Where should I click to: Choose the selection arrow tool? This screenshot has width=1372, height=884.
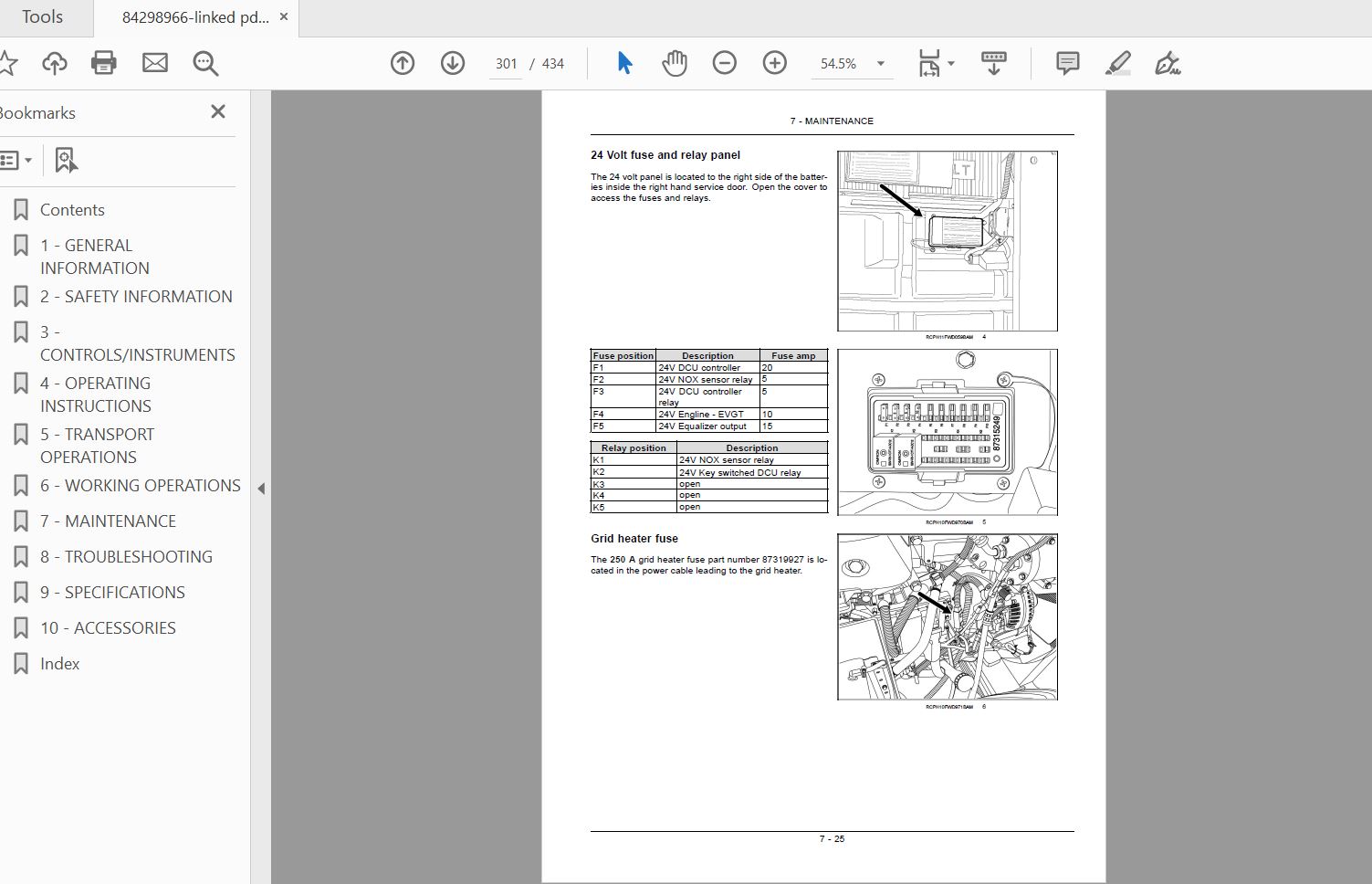pyautogui.click(x=624, y=63)
